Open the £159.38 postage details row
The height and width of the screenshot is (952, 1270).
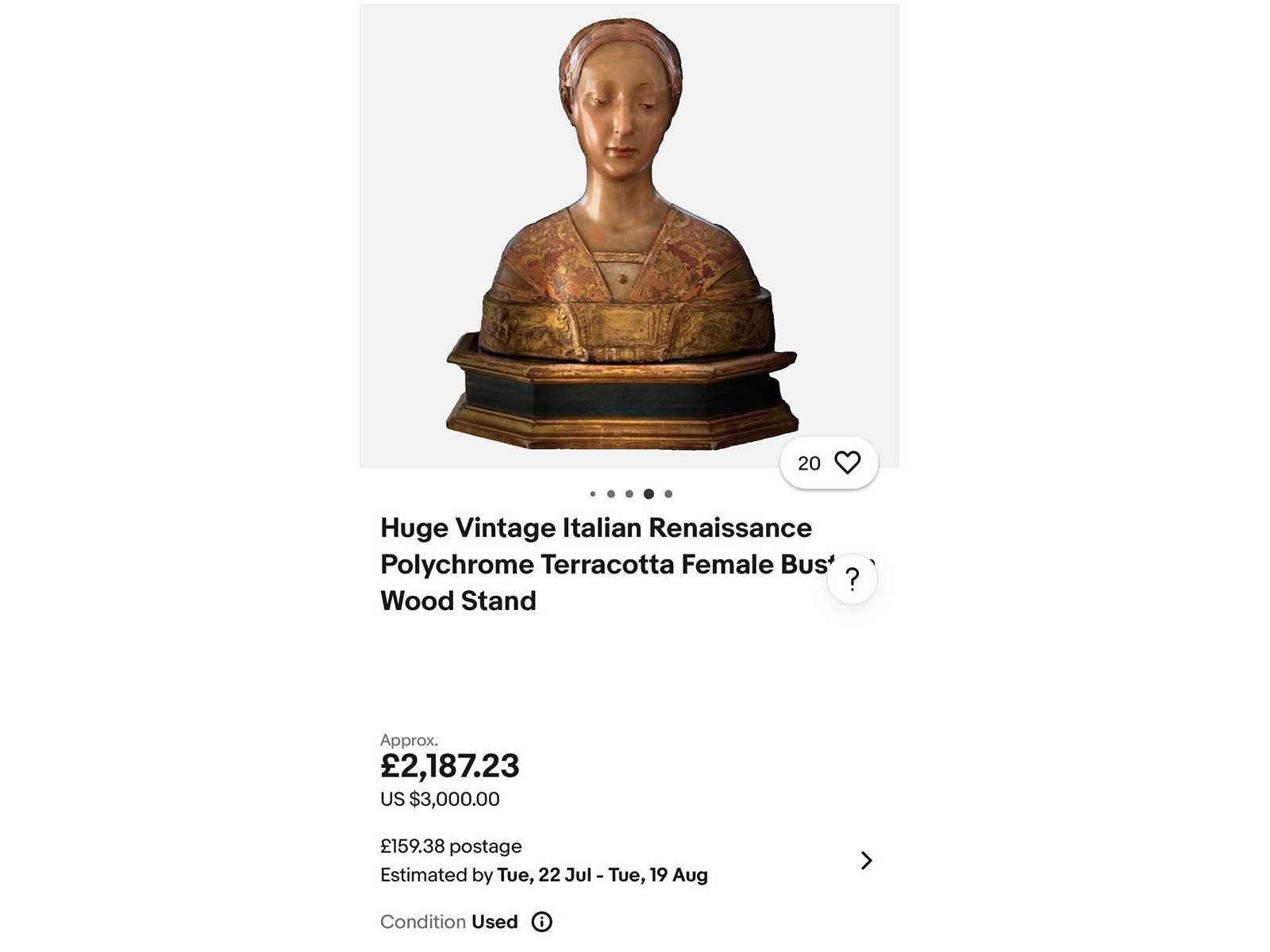(627, 861)
